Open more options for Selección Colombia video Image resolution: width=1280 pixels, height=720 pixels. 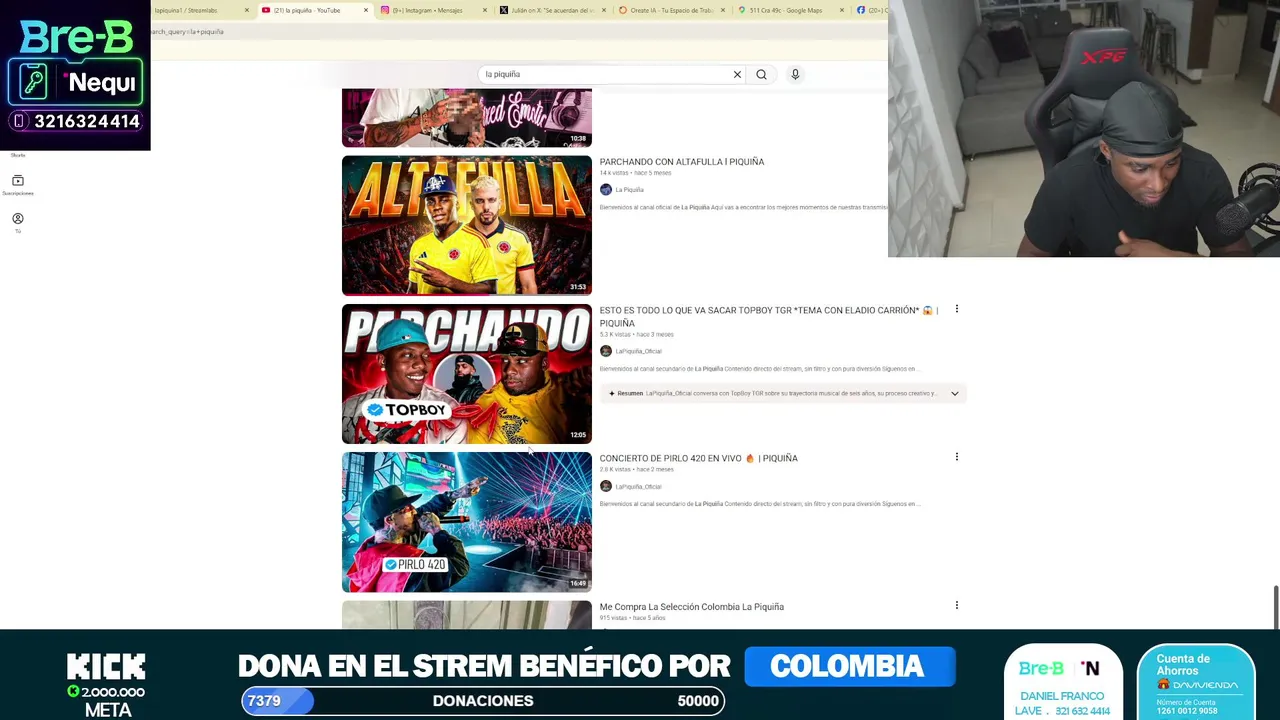[x=956, y=605]
